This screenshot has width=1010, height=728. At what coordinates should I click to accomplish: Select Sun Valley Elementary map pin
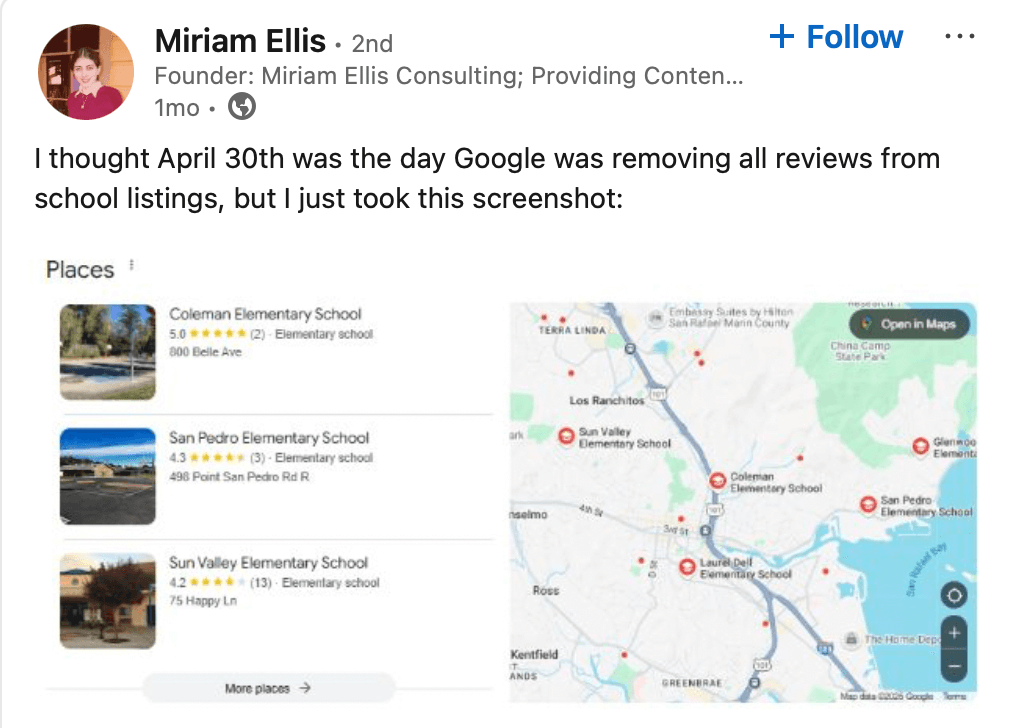click(x=565, y=435)
